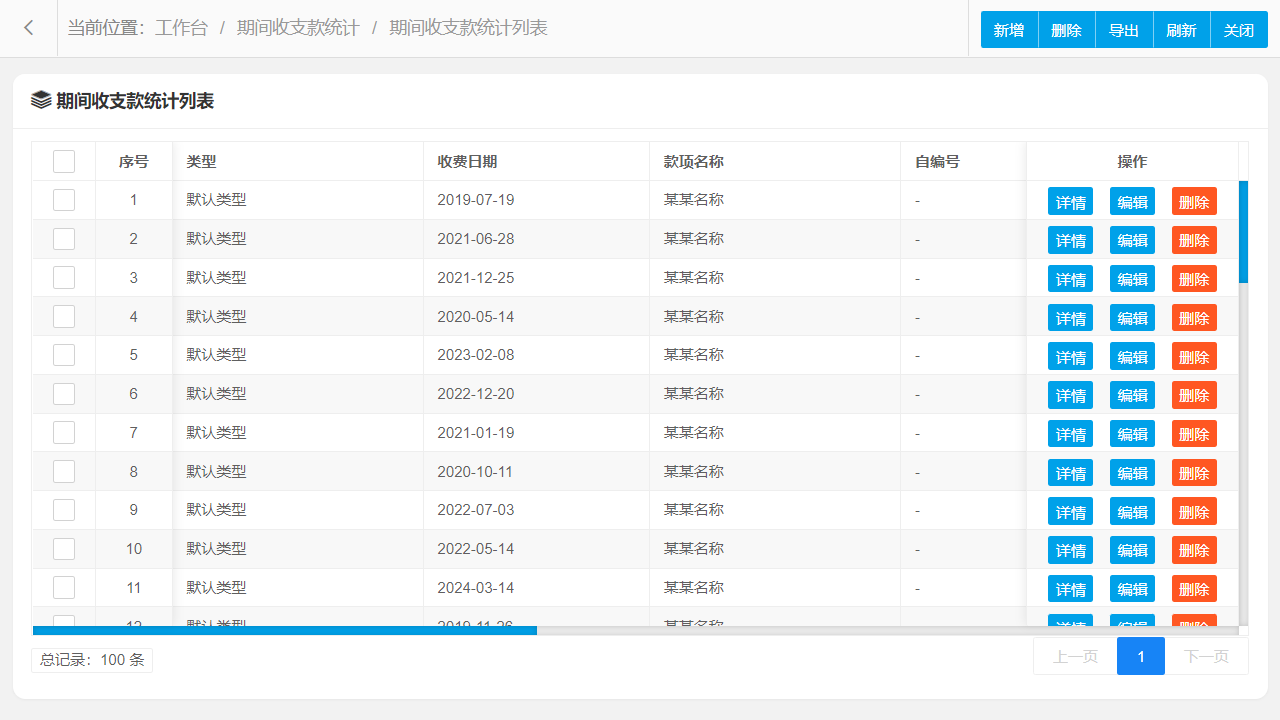Click 编辑 for row 5
The height and width of the screenshot is (720, 1280).
[1132, 356]
